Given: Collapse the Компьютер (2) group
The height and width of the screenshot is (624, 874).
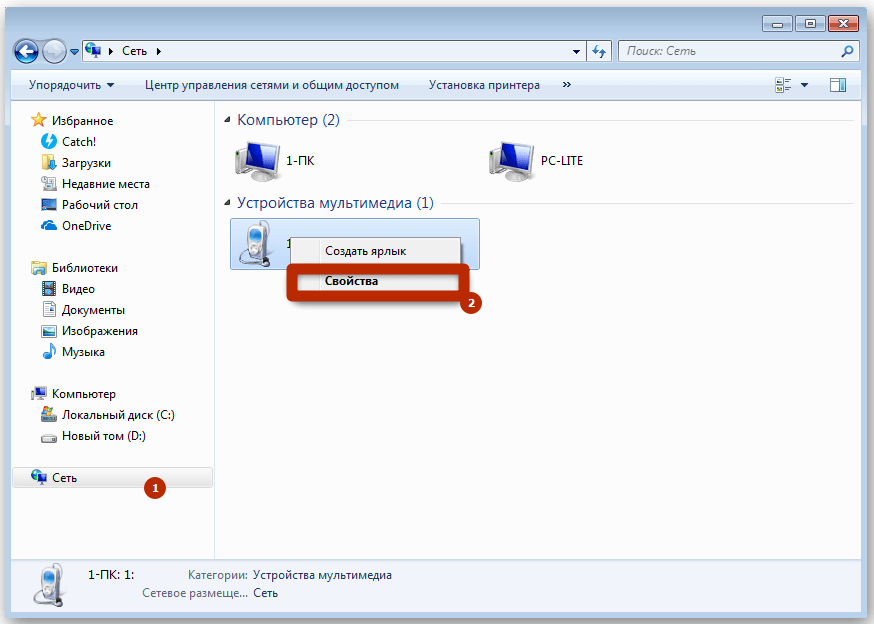Looking at the screenshot, I should tap(227, 120).
